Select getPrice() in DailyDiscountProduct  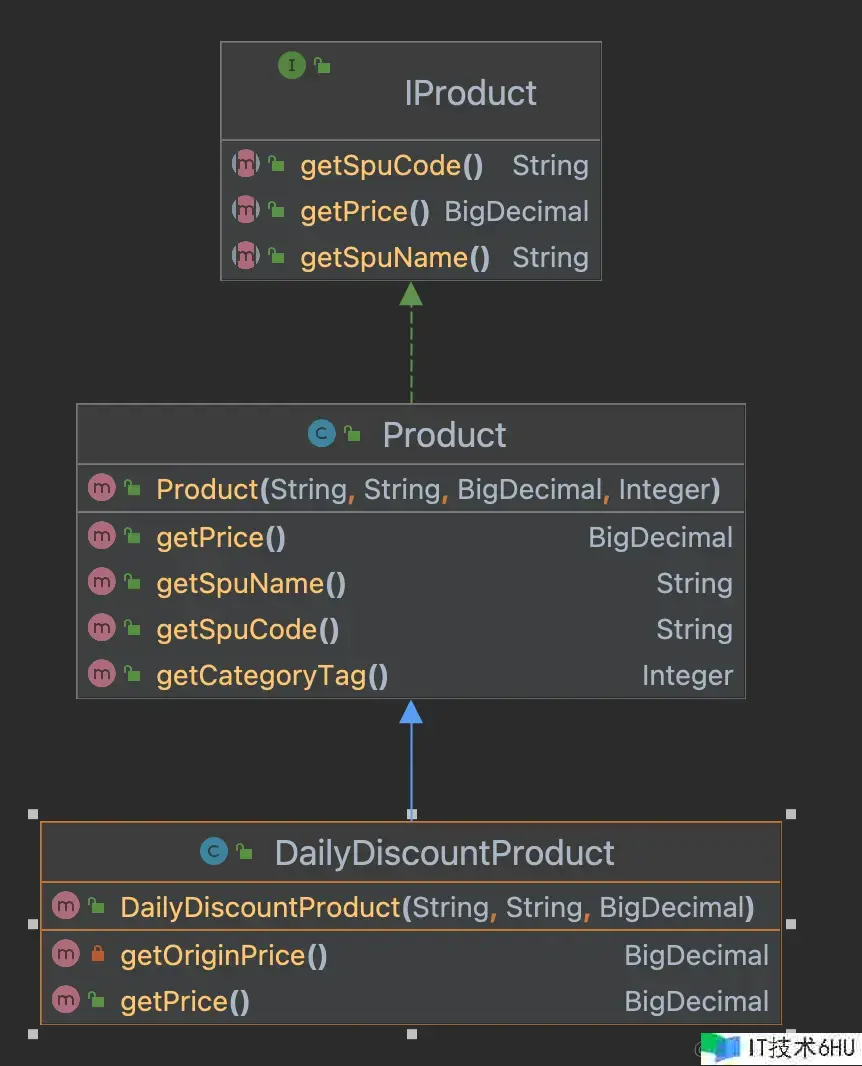[185, 1001]
